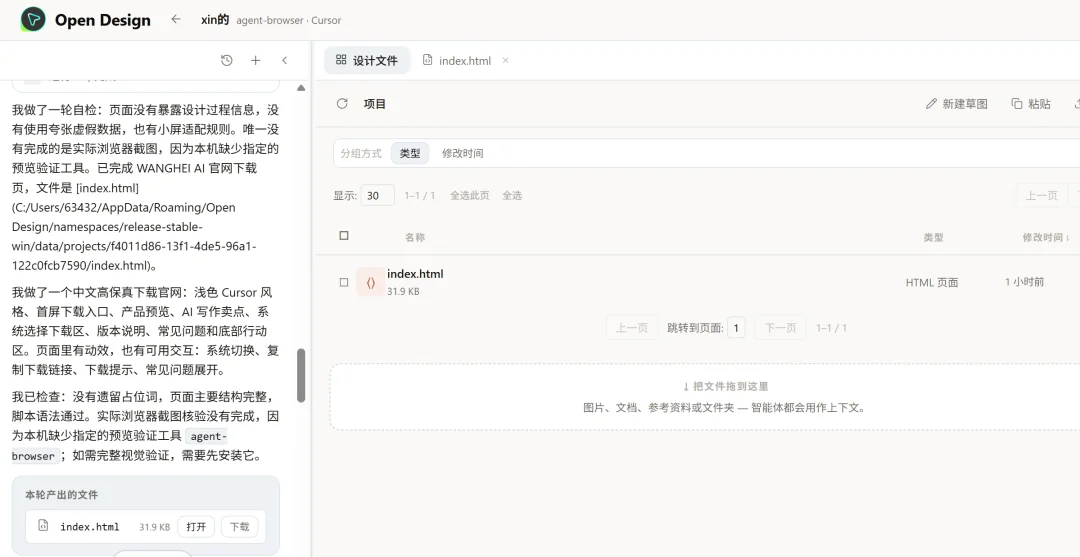Sort by the 类型 column header

pyautogui.click(x=933, y=238)
